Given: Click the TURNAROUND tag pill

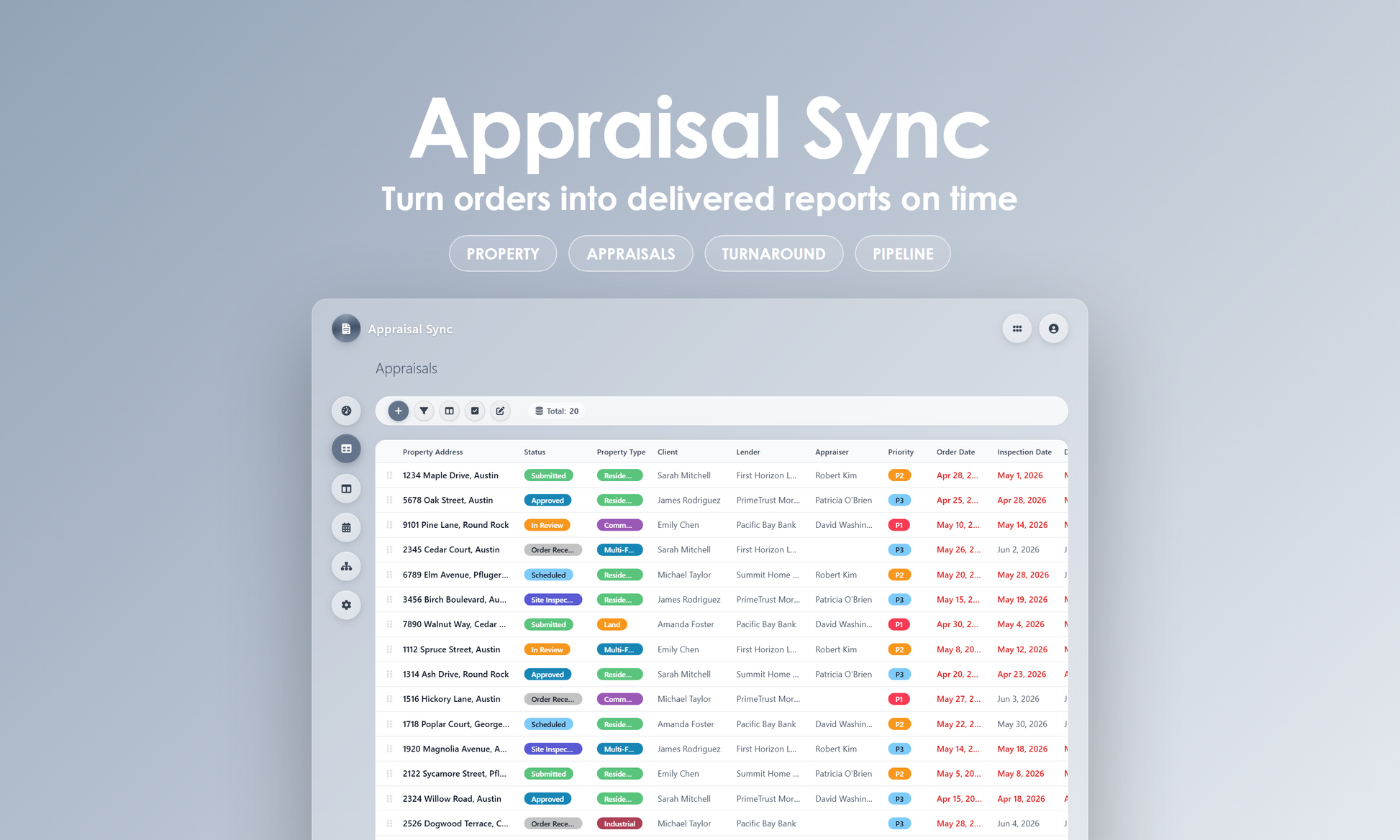Looking at the screenshot, I should [x=773, y=253].
